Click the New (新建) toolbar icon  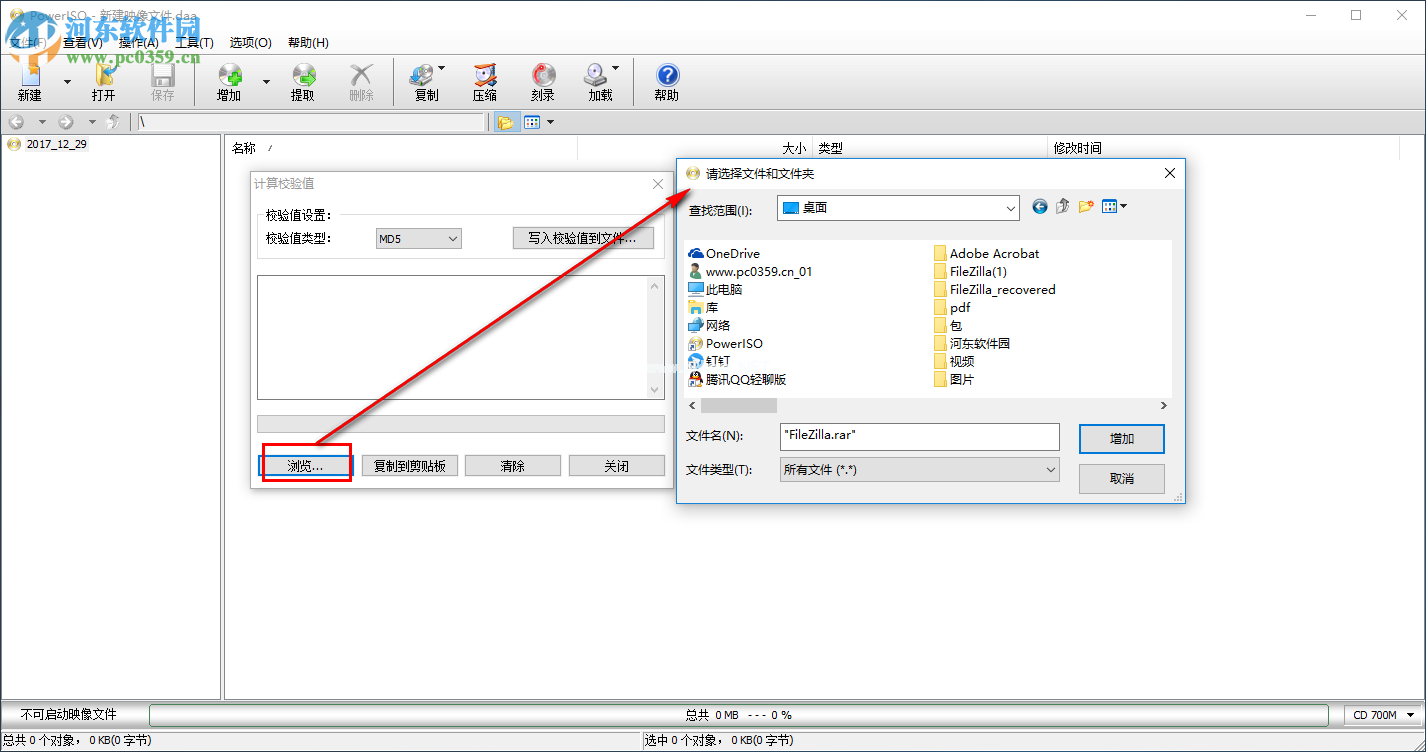tap(30, 82)
